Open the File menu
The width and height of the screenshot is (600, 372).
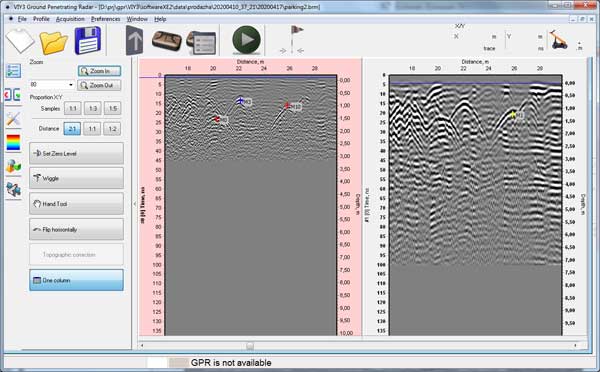pyautogui.click(x=22, y=19)
